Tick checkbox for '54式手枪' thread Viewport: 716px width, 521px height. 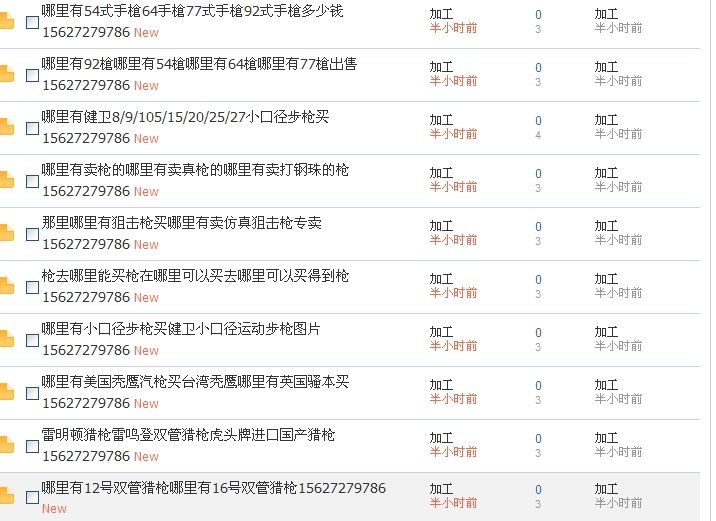click(32, 22)
